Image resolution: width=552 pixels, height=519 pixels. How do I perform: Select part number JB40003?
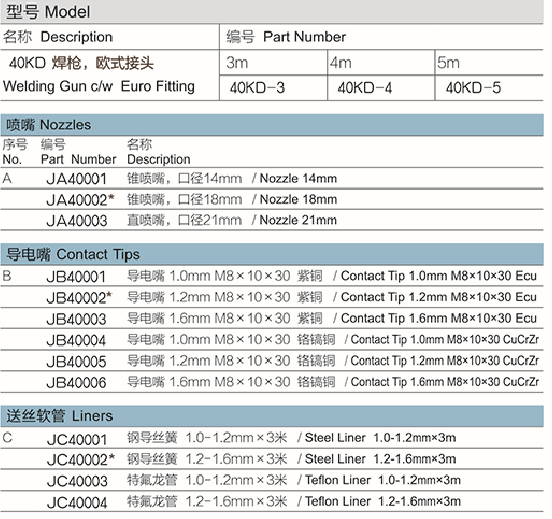pyautogui.click(x=76, y=319)
